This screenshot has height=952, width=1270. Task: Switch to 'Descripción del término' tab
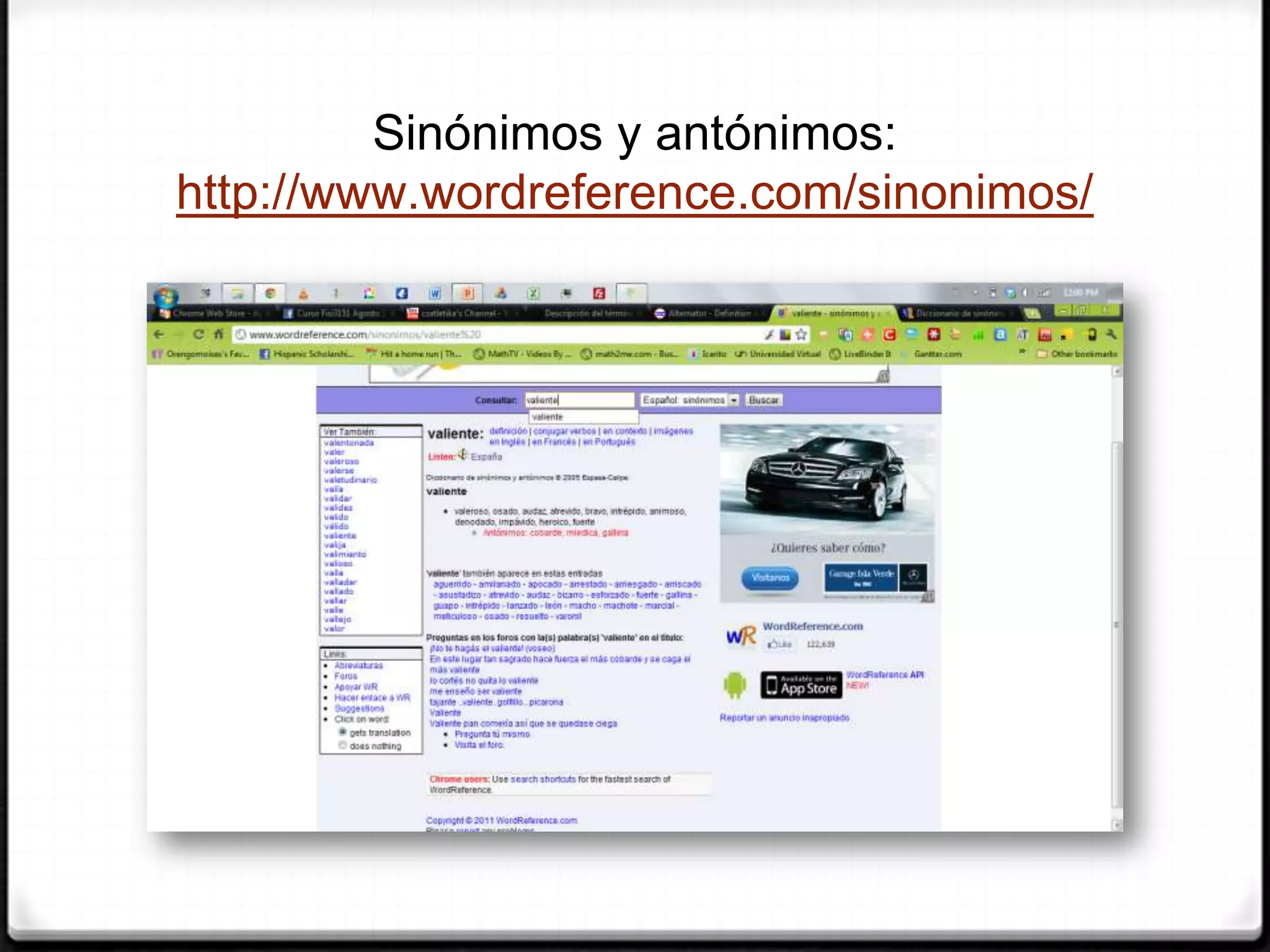click(x=585, y=314)
